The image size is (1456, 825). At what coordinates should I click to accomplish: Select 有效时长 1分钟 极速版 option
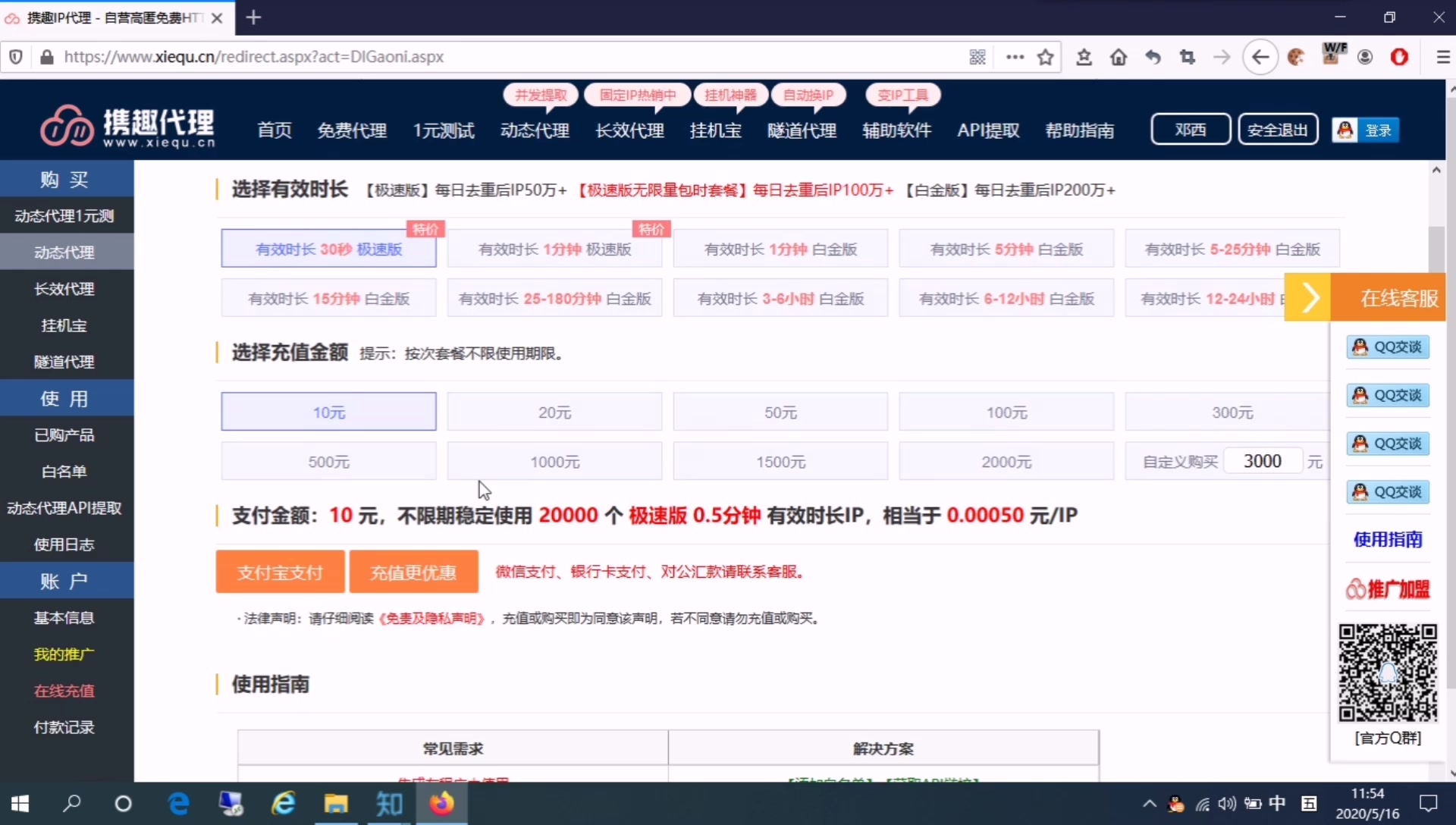[554, 249]
